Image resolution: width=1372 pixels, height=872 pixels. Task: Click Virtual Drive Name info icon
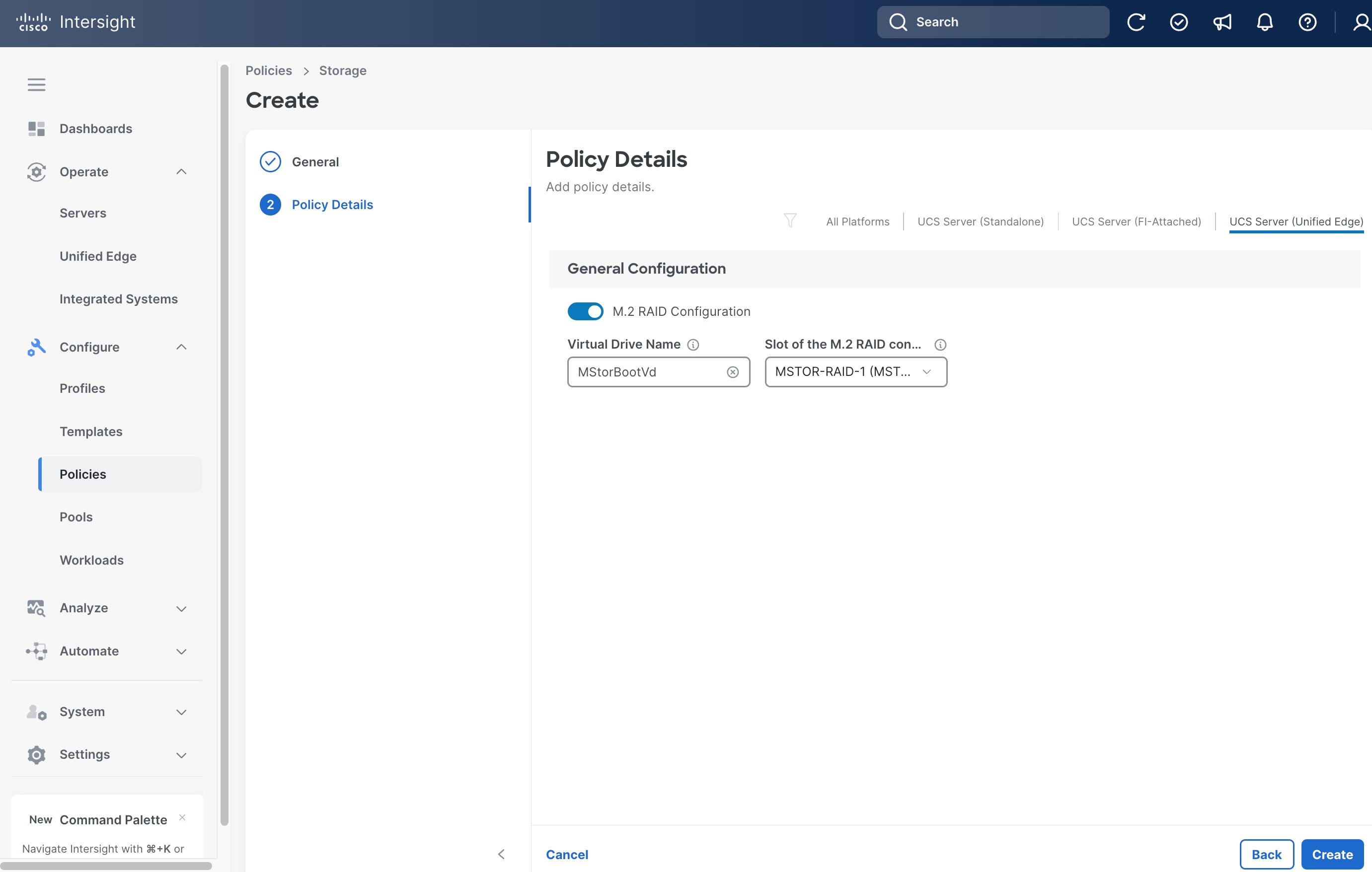693,345
